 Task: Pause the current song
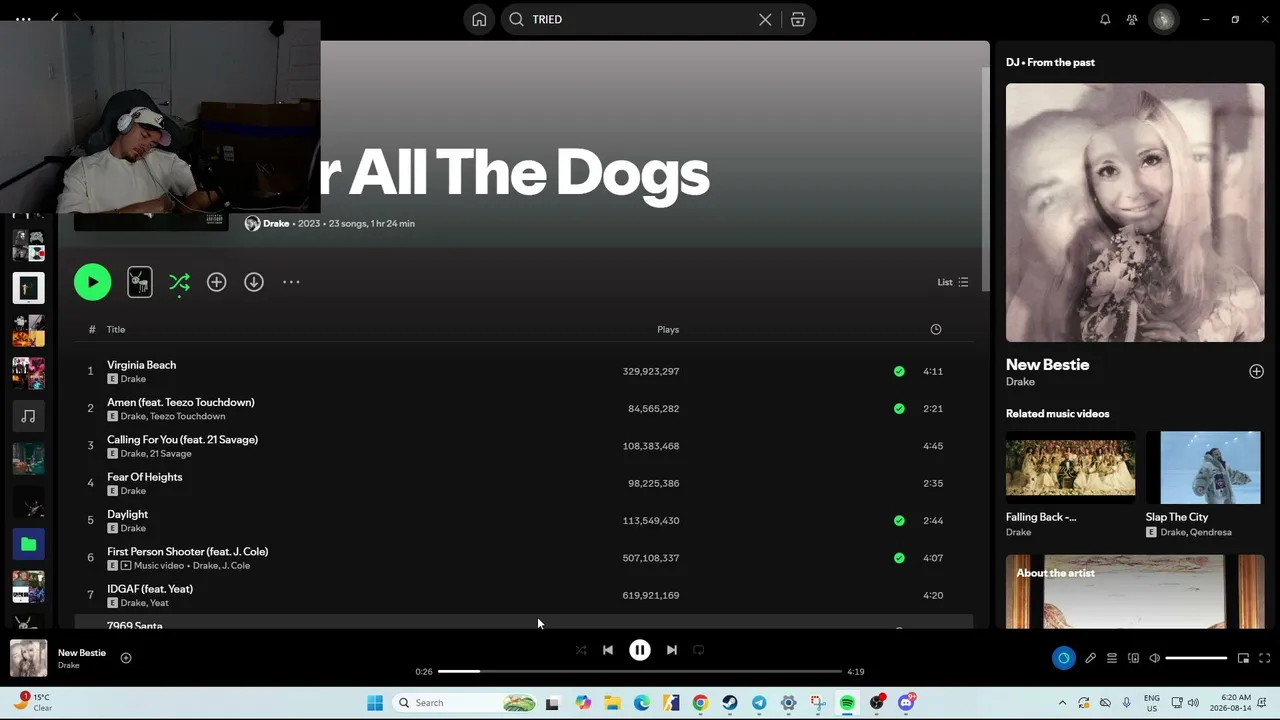coord(640,650)
